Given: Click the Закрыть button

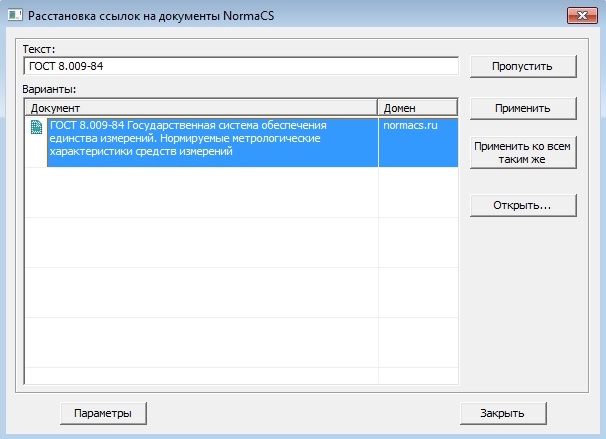Looking at the screenshot, I should pos(503,413).
